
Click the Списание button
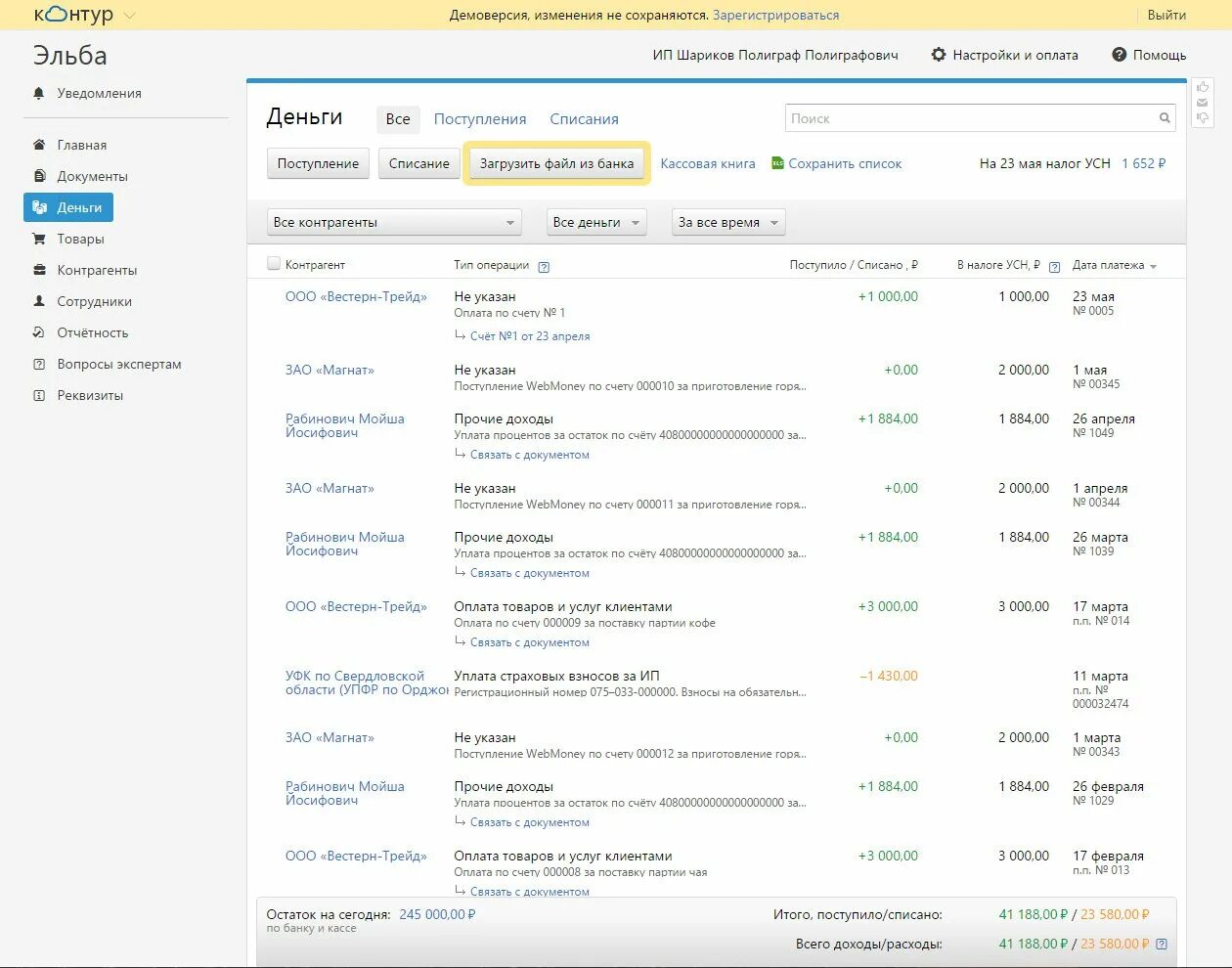[x=419, y=163]
